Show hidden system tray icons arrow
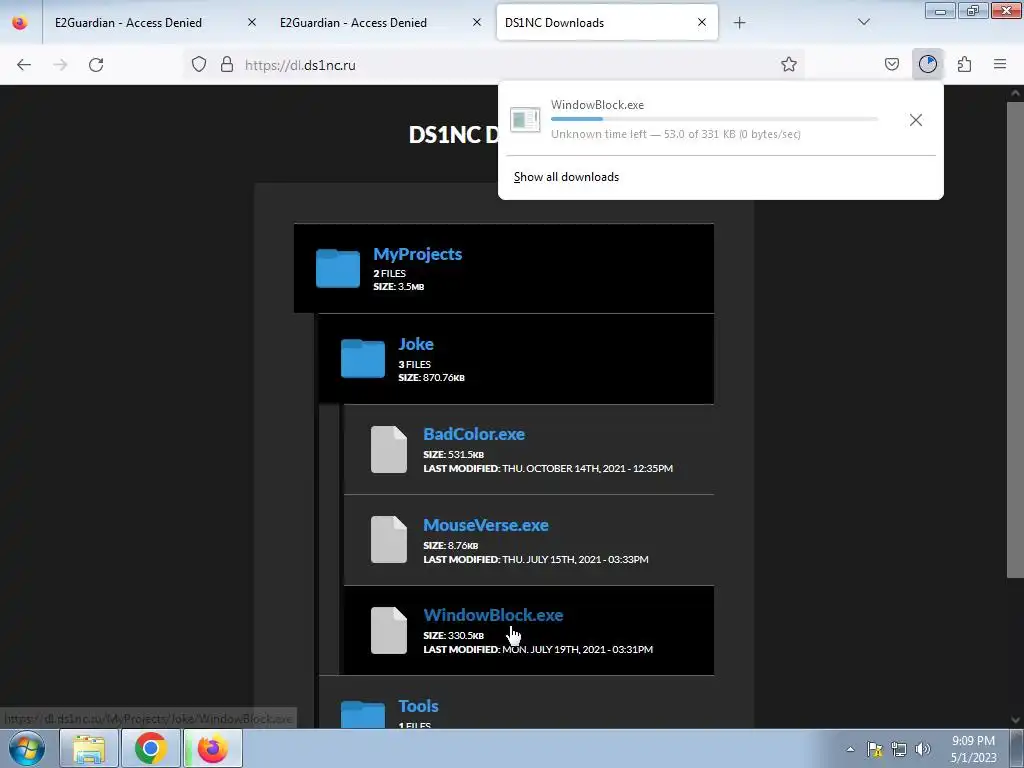The width and height of the screenshot is (1024, 768). tap(850, 749)
